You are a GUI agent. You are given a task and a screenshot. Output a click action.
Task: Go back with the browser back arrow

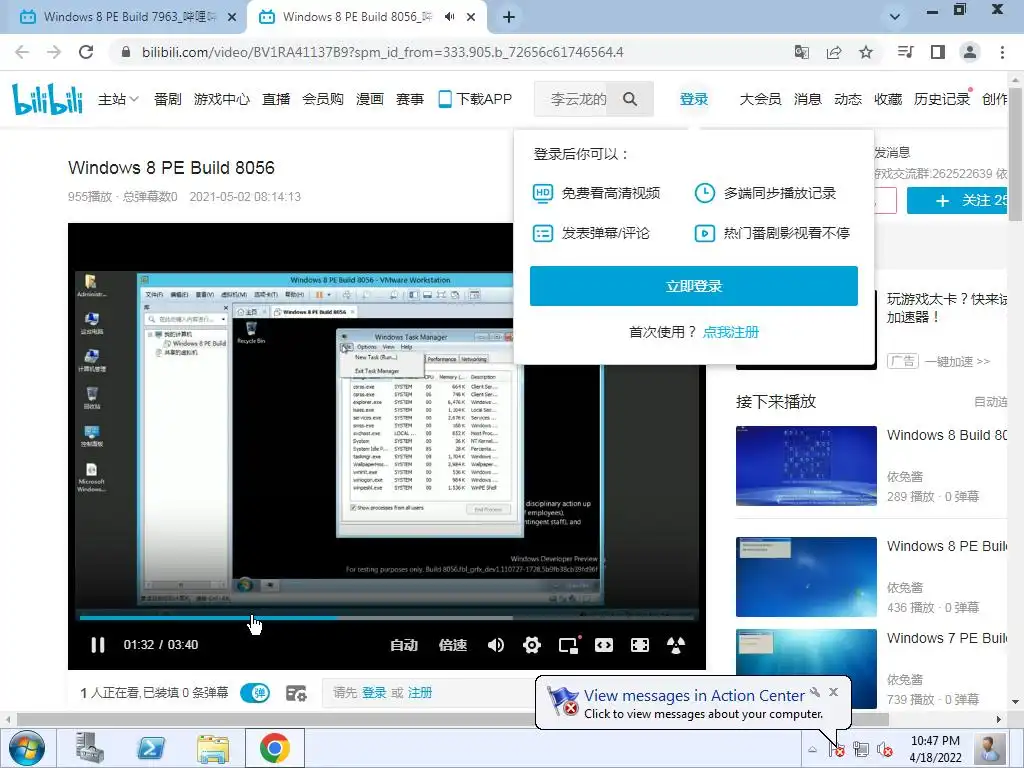point(22,52)
